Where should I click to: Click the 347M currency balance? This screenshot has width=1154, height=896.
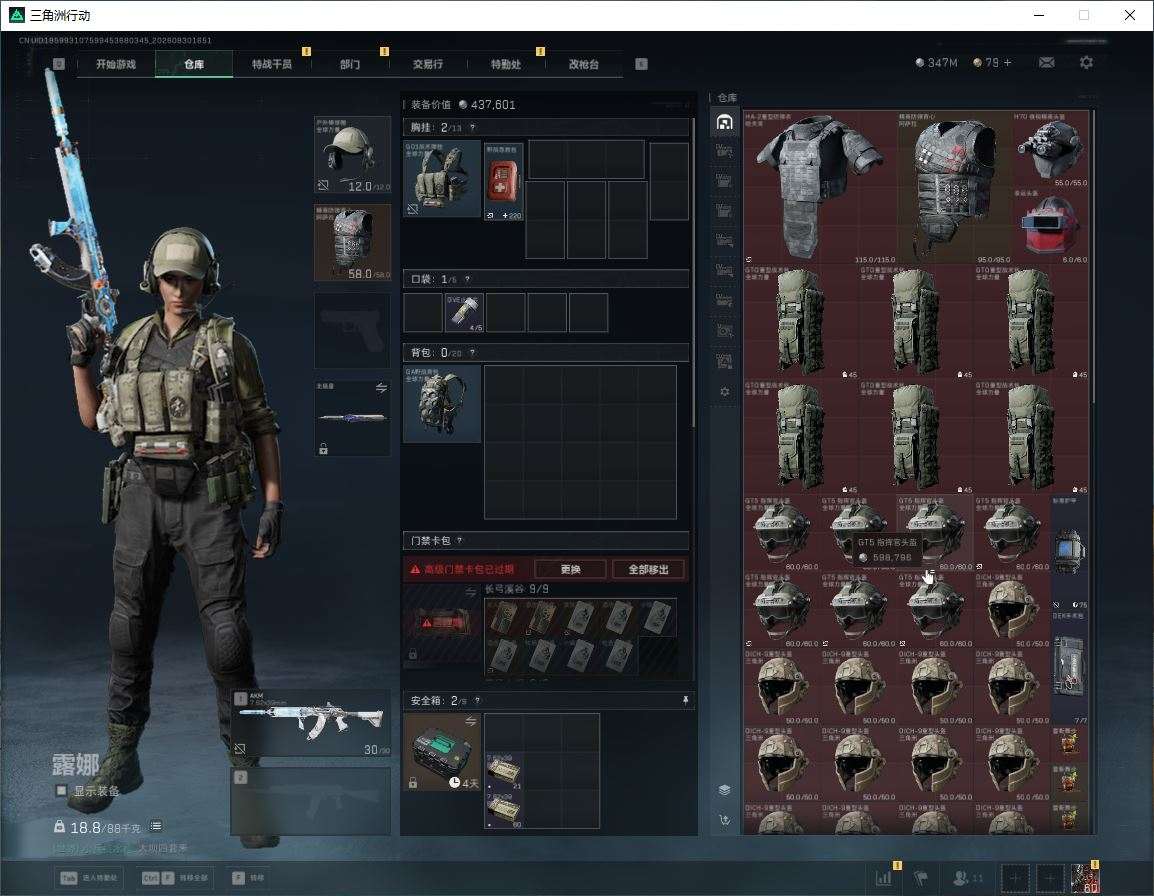(936, 63)
